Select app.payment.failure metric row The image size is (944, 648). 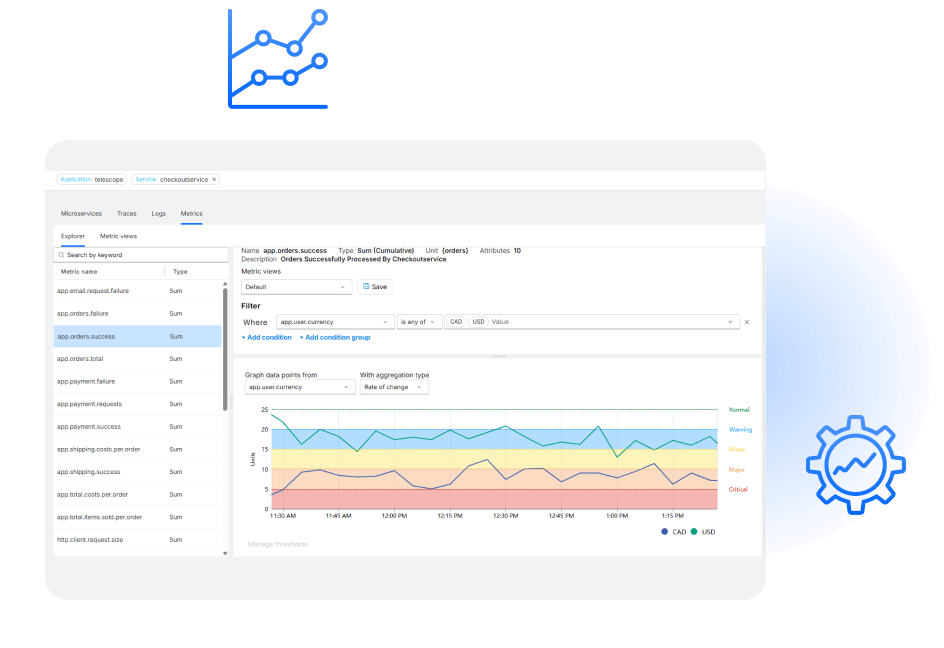137,382
